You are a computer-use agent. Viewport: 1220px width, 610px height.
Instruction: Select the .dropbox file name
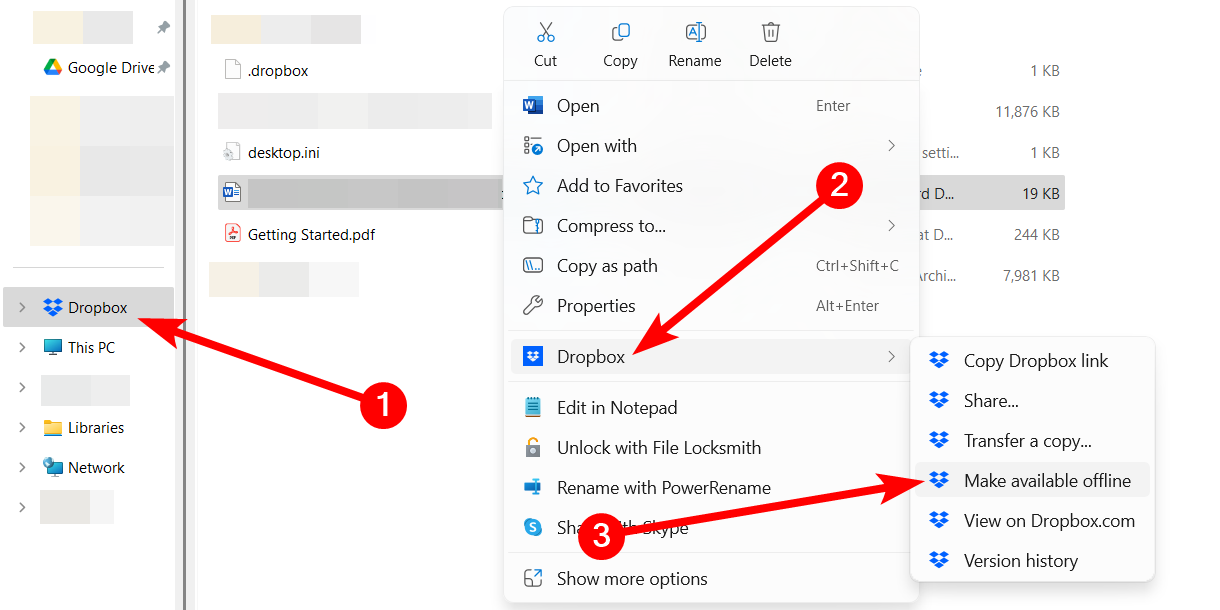tap(277, 71)
